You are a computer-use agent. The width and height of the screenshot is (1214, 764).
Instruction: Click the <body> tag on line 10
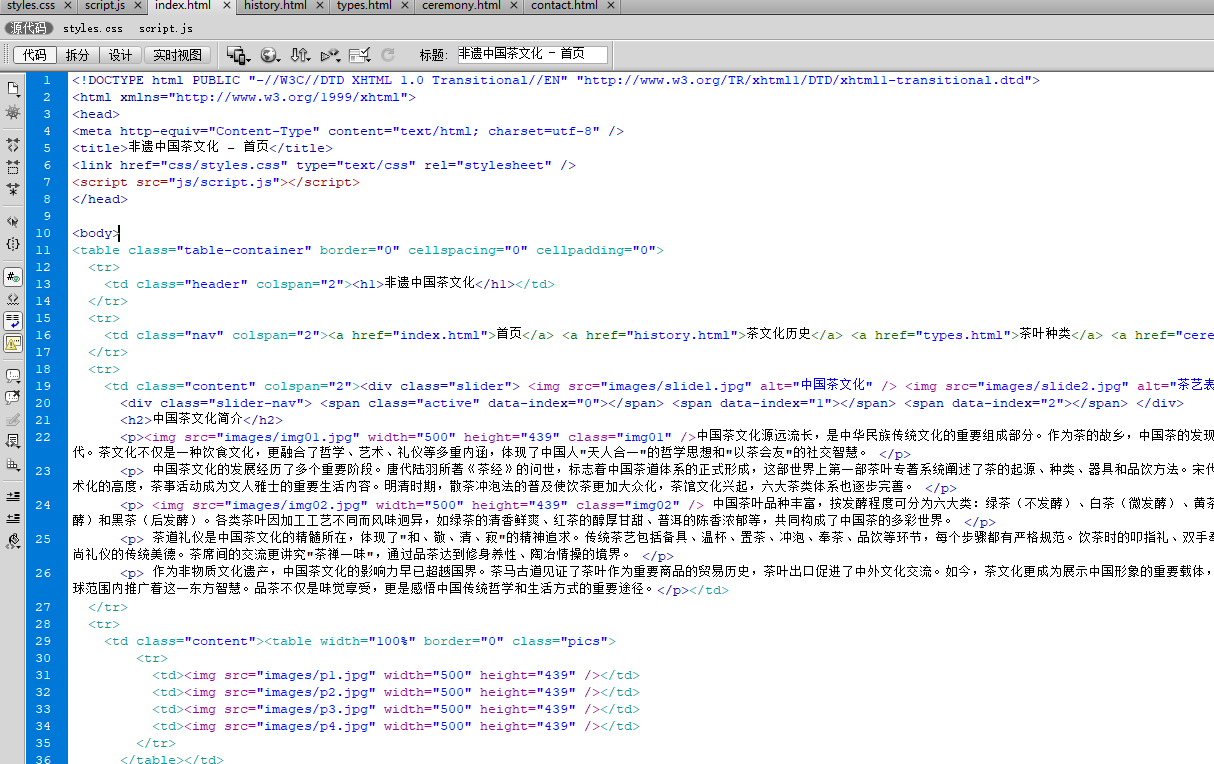tap(96, 233)
